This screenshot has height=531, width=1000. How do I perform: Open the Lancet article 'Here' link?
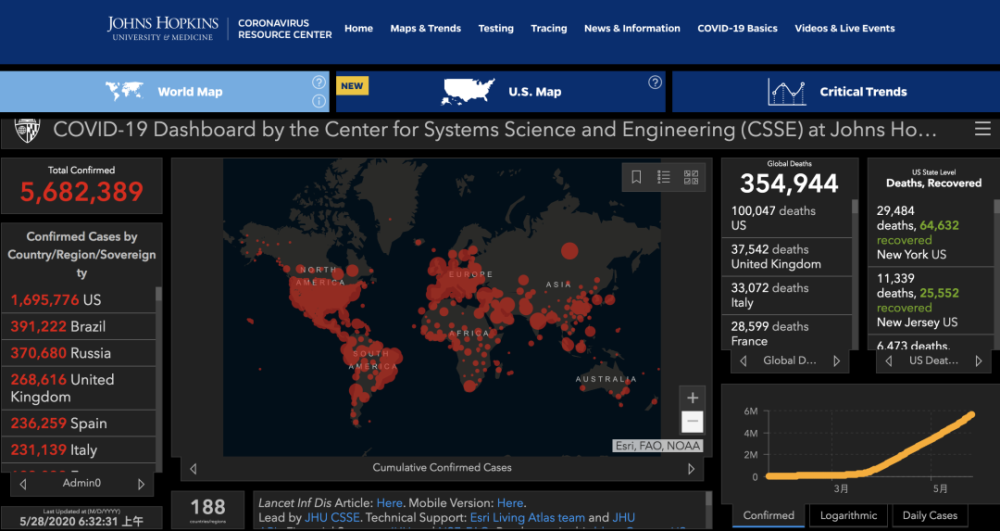point(389,503)
